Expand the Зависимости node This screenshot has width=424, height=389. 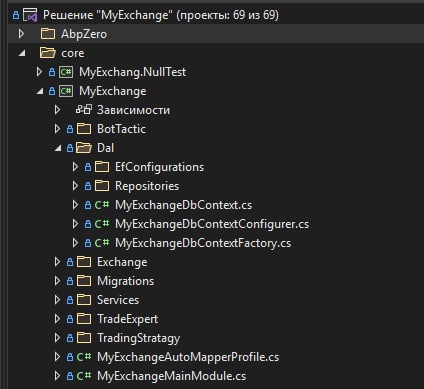pyautogui.click(x=57, y=110)
